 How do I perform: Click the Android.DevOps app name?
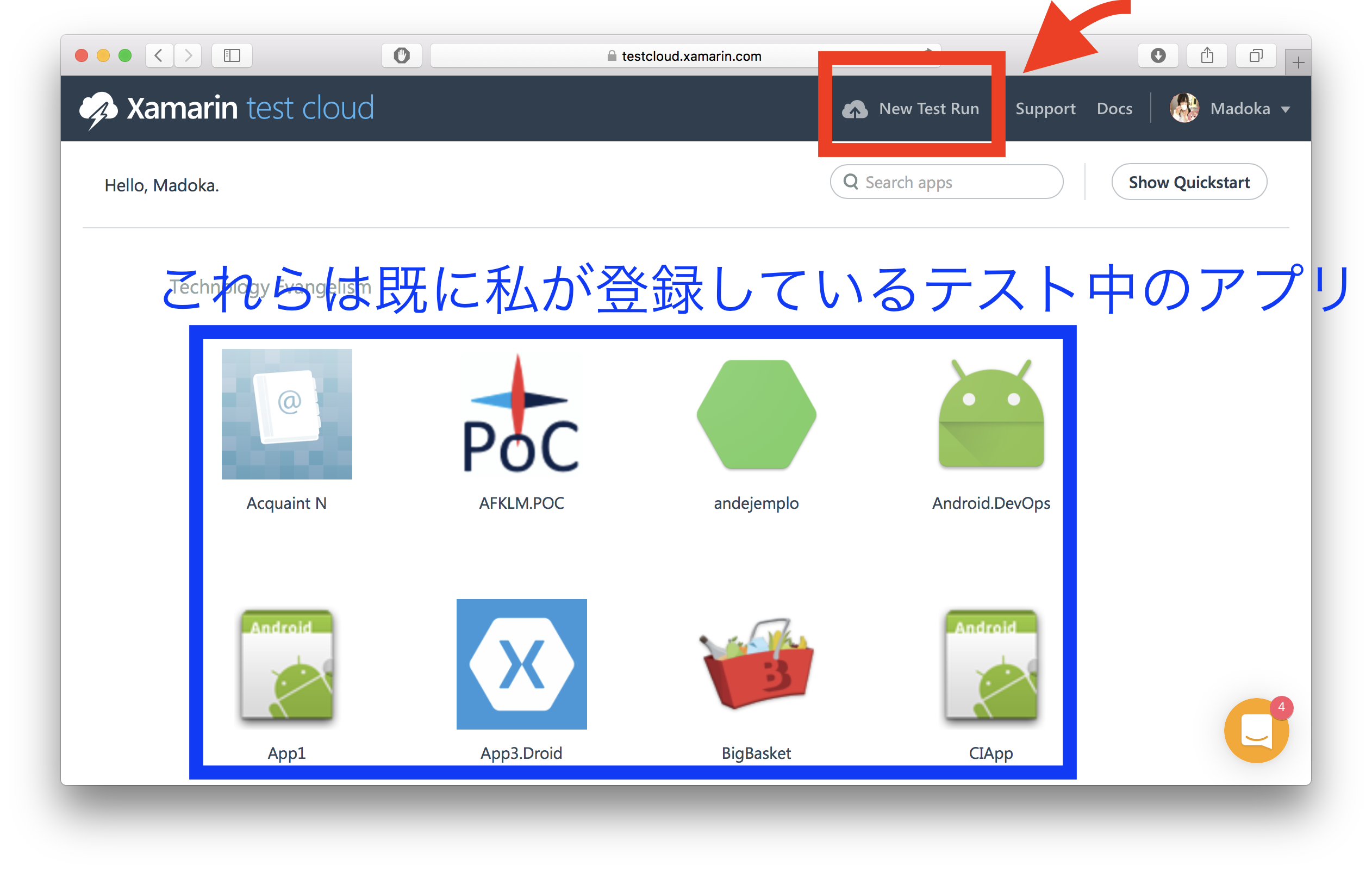(x=991, y=503)
